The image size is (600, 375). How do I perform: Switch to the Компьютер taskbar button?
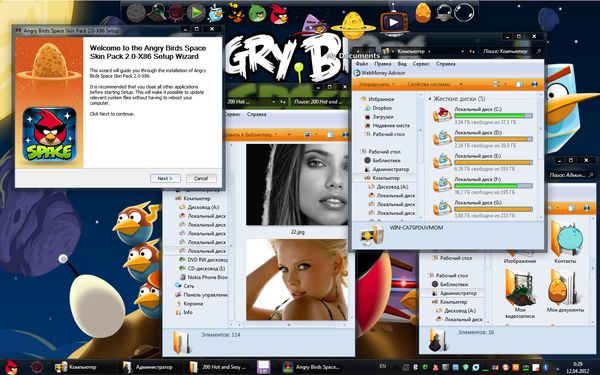pyautogui.click(x=81, y=367)
